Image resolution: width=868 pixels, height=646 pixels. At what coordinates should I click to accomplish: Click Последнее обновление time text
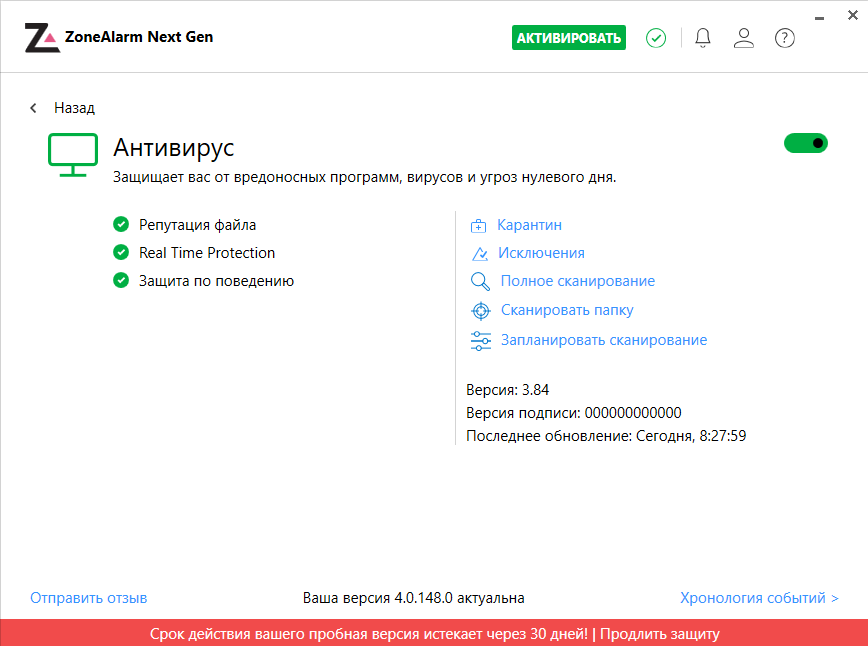[606, 436]
